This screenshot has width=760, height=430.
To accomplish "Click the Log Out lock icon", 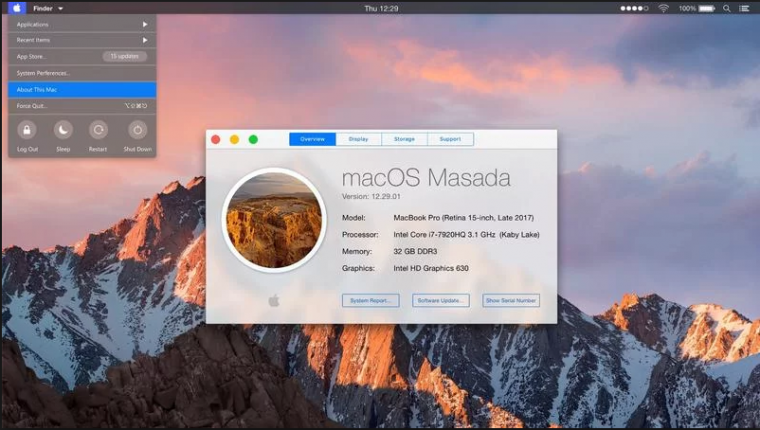I will pos(27,129).
